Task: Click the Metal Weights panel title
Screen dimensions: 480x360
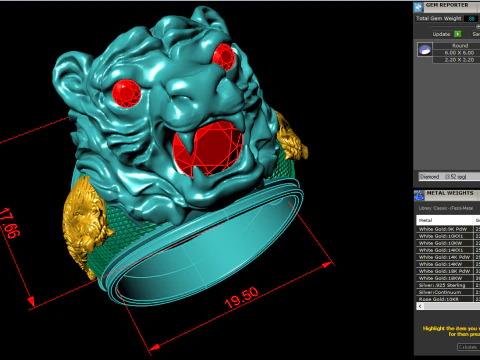Action: (x=450, y=193)
